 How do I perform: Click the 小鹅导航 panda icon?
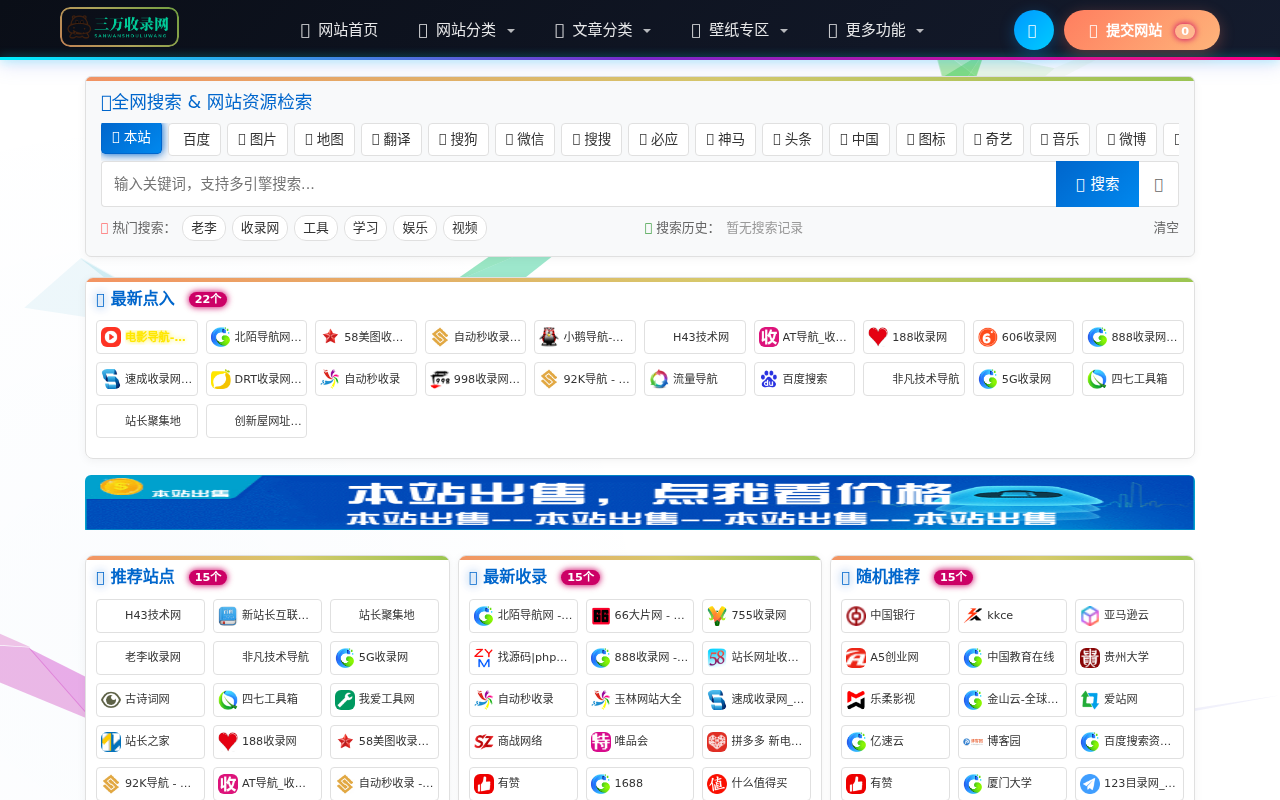(549, 337)
